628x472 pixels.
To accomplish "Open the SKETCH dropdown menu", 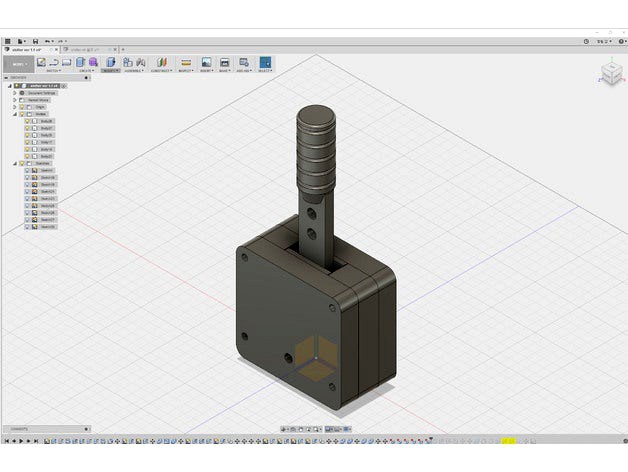I will [x=54, y=71].
